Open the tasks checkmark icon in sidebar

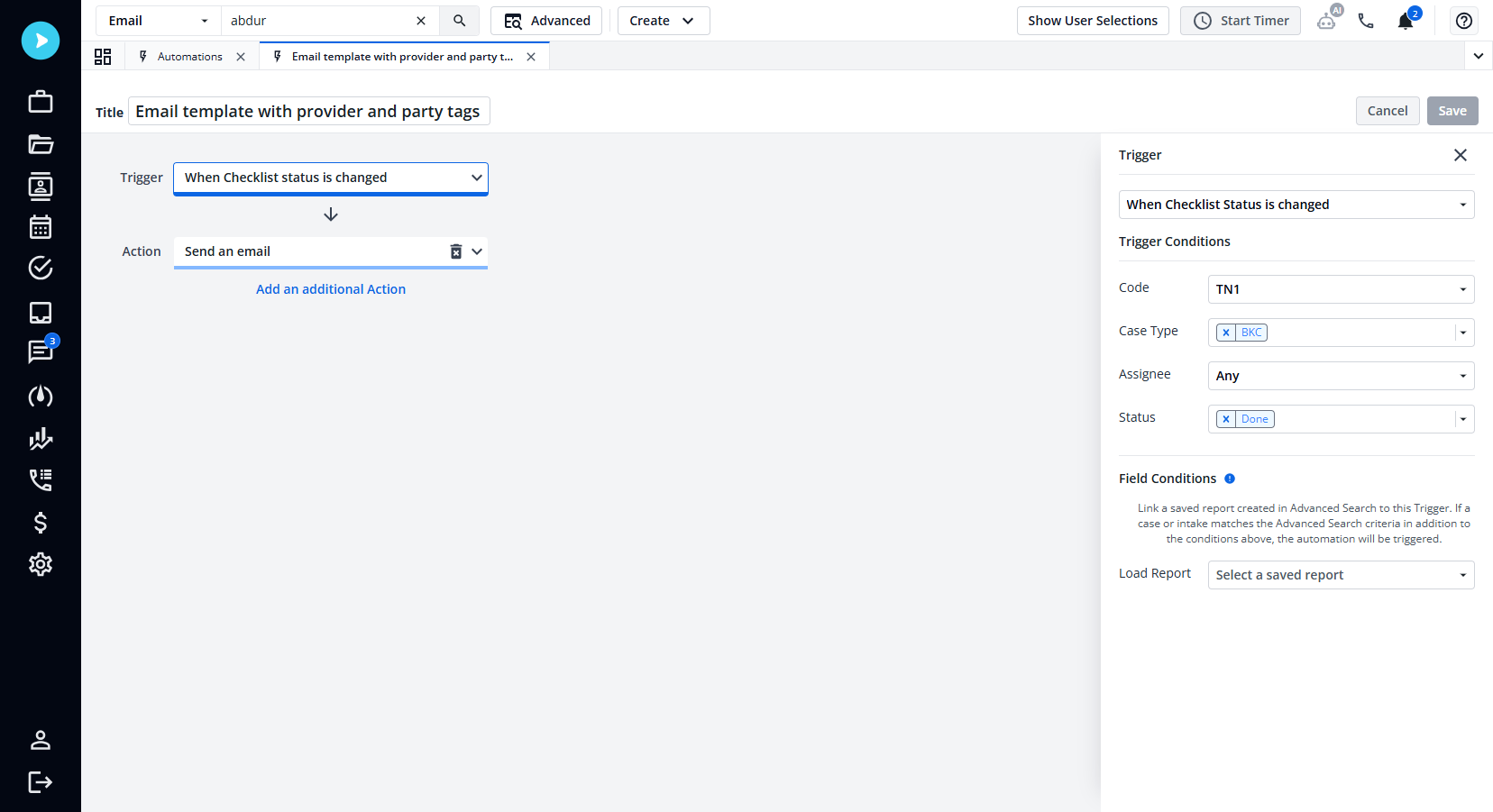pos(40,268)
